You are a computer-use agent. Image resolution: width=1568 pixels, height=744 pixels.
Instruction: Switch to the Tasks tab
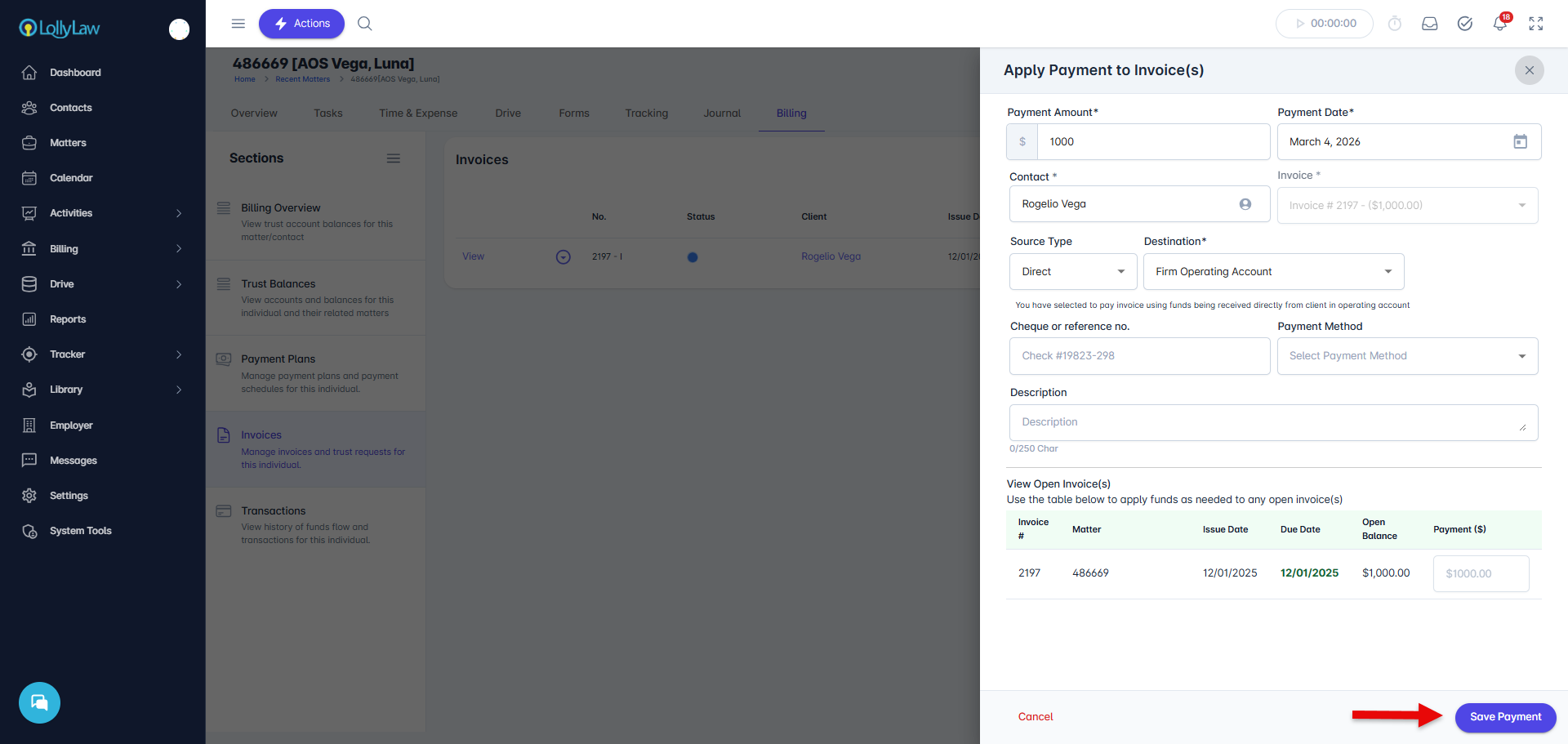[x=328, y=114]
